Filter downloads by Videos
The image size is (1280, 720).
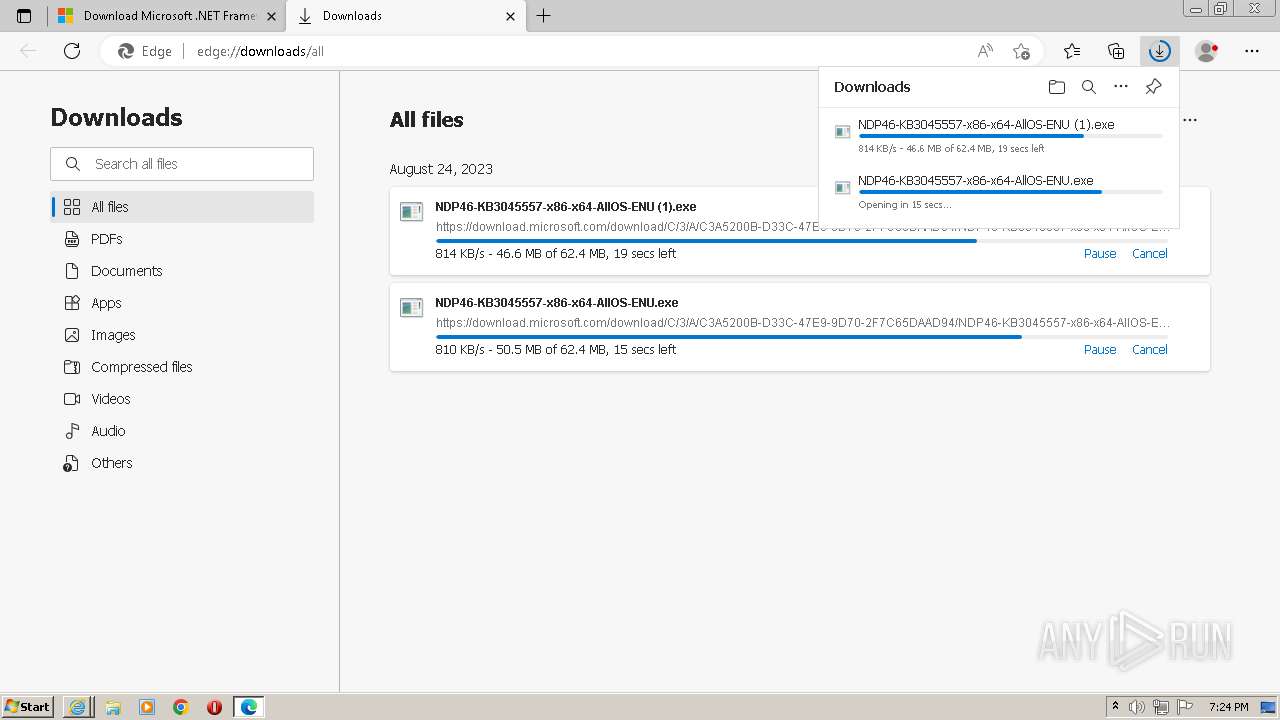coord(183,399)
